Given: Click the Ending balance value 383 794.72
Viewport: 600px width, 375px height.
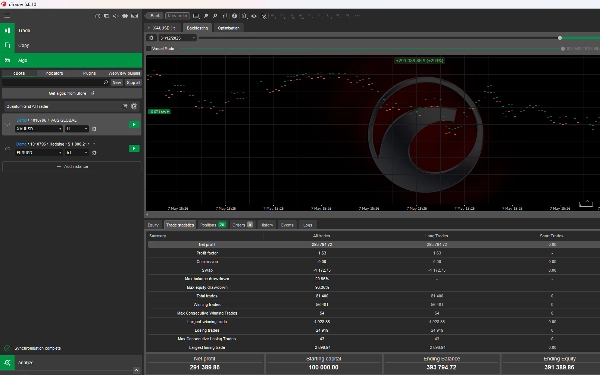Looking at the screenshot, I should coord(441,367).
